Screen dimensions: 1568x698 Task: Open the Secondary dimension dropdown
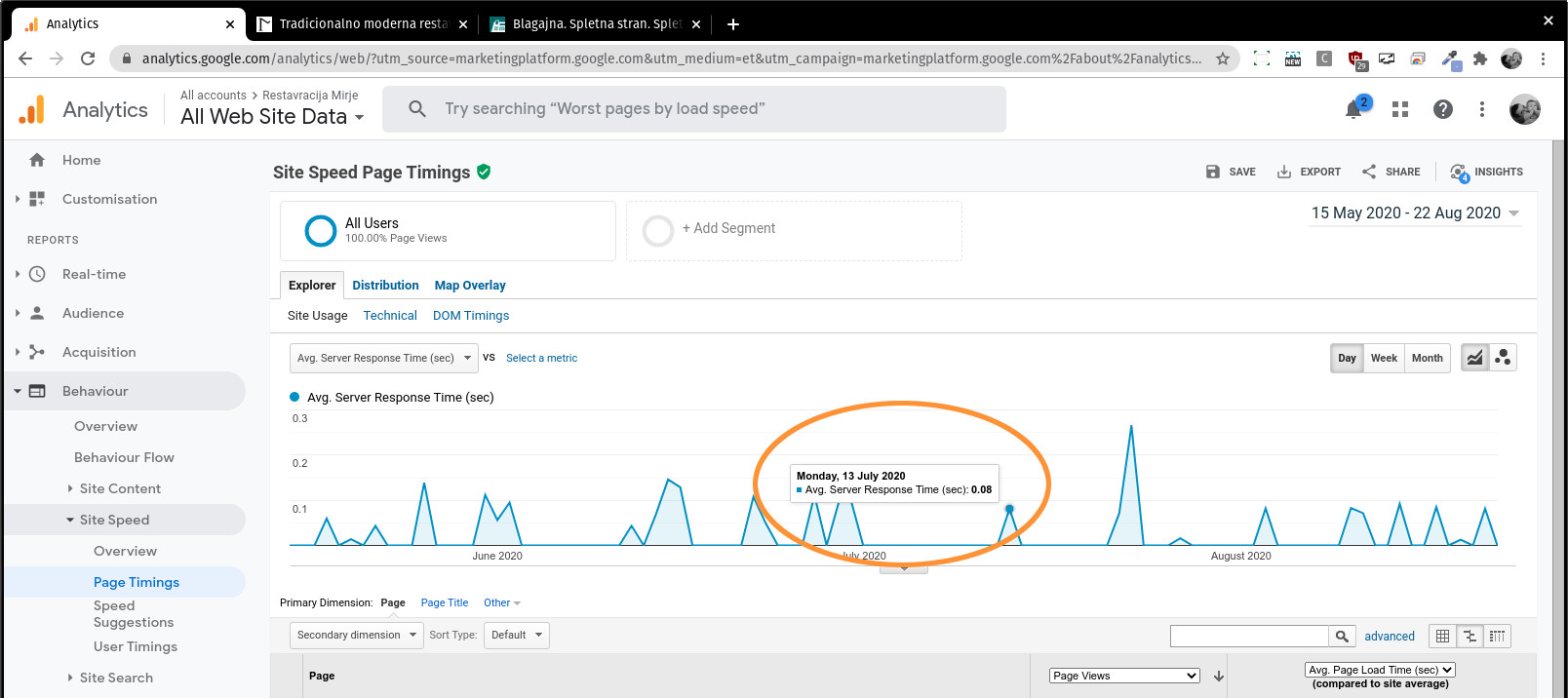coord(357,636)
